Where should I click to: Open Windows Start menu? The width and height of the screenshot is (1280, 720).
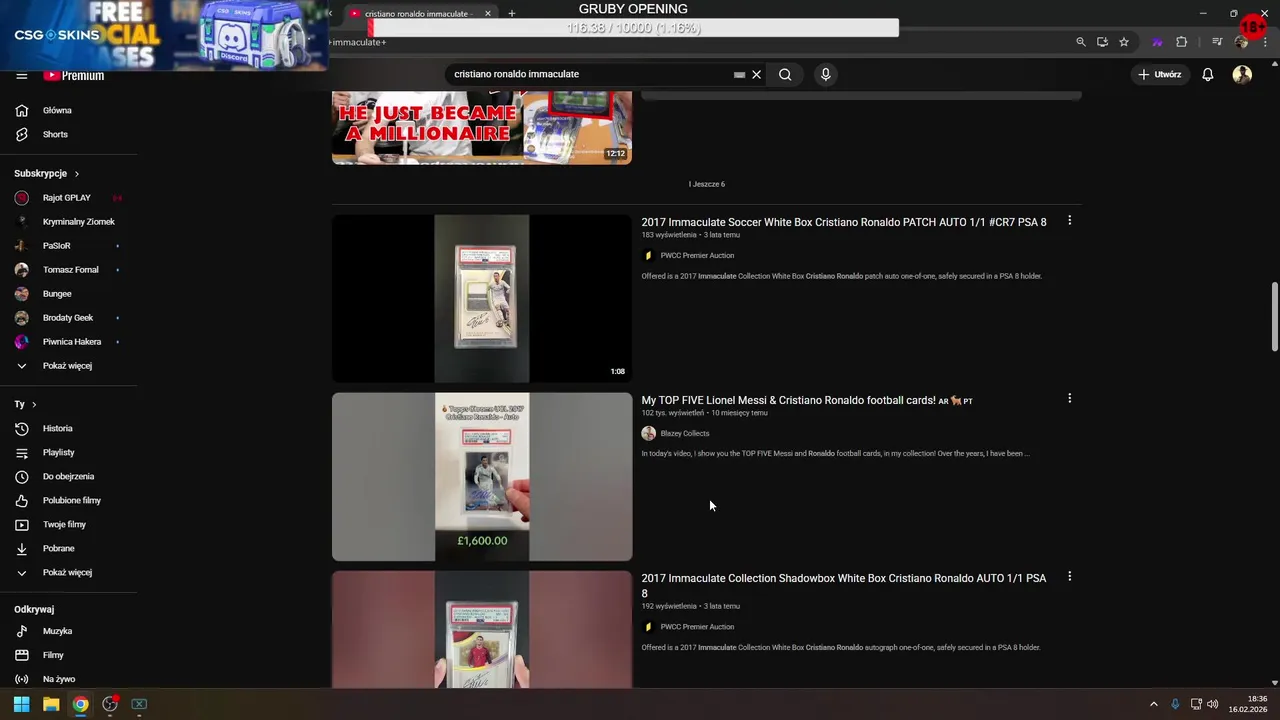[x=21, y=704]
